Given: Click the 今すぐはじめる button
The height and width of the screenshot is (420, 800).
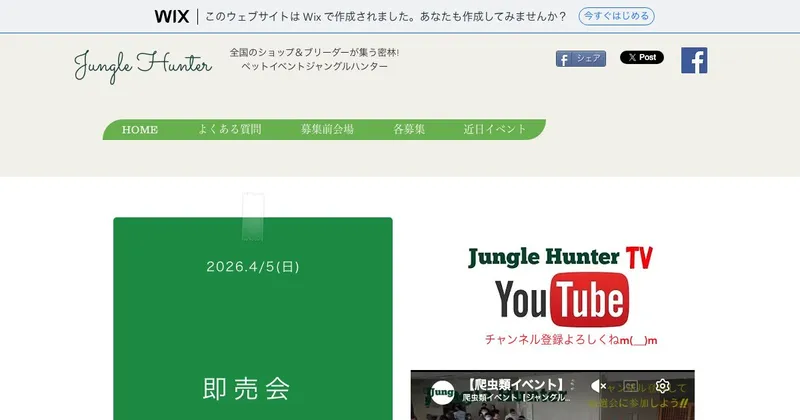Looking at the screenshot, I should click(x=616, y=16).
